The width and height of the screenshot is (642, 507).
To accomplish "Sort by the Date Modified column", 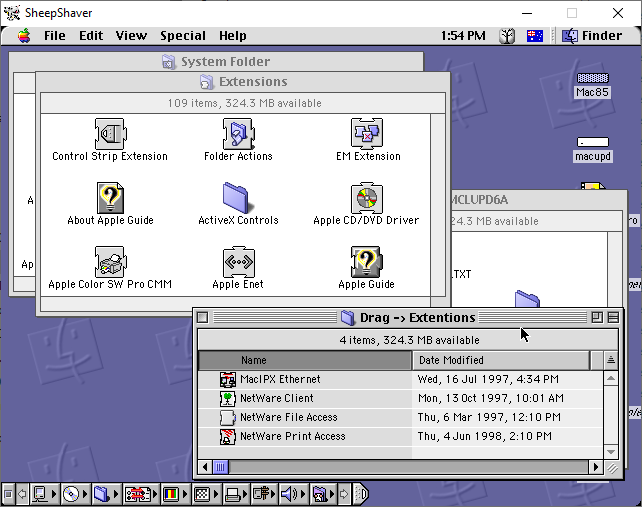I will click(501, 360).
